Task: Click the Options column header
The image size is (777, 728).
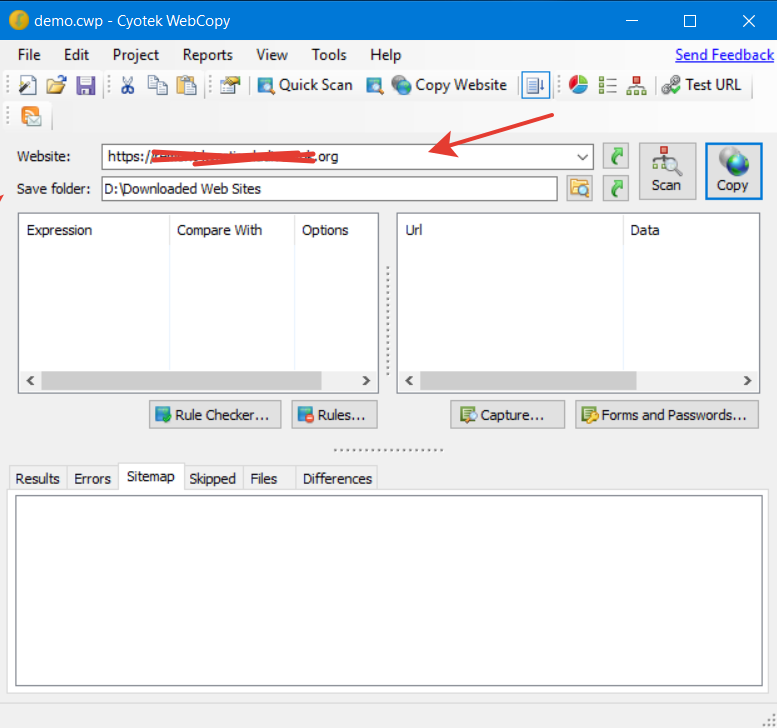Action: pyautogui.click(x=336, y=230)
